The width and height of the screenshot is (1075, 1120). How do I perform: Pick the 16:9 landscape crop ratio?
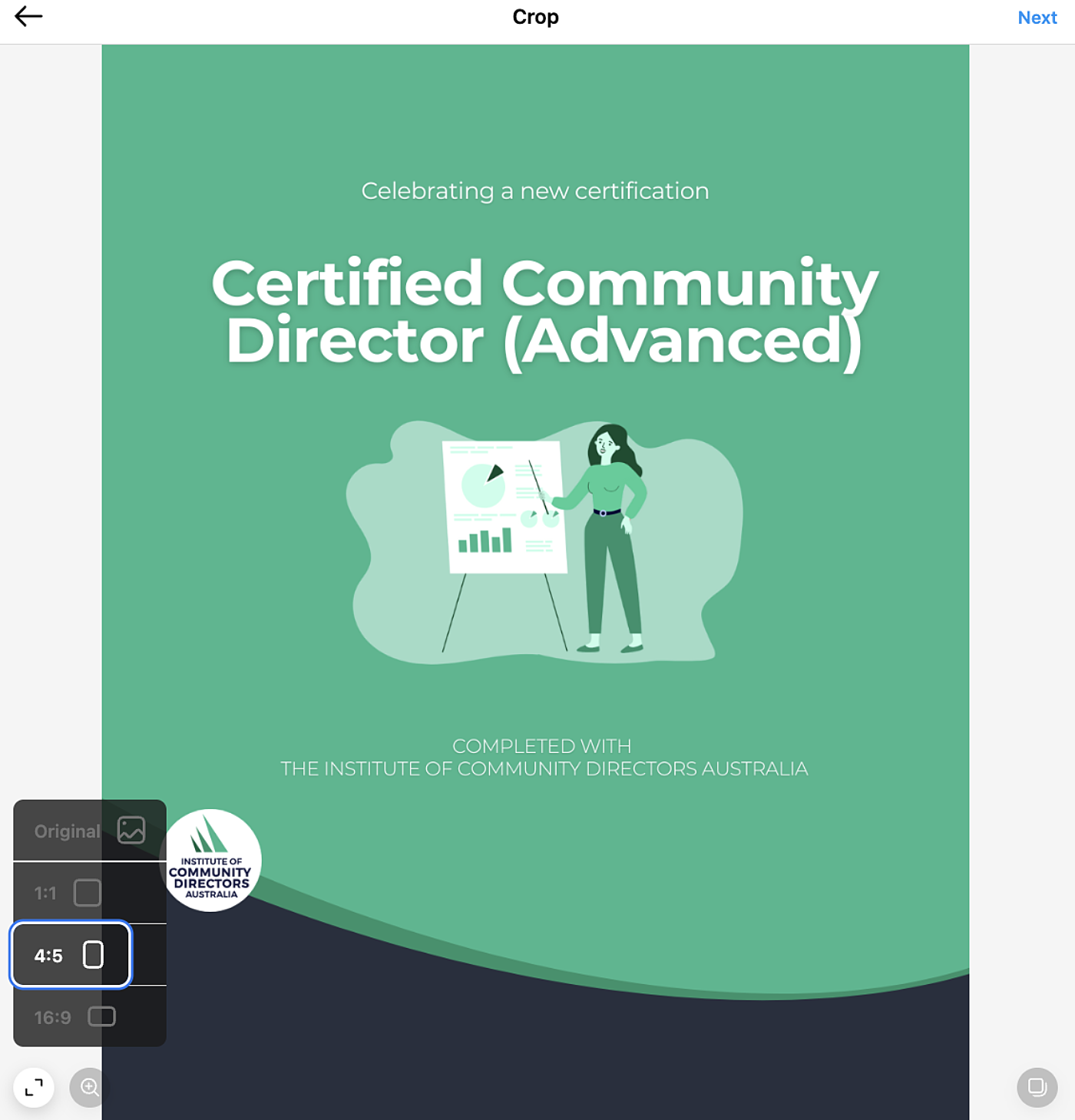click(53, 1017)
